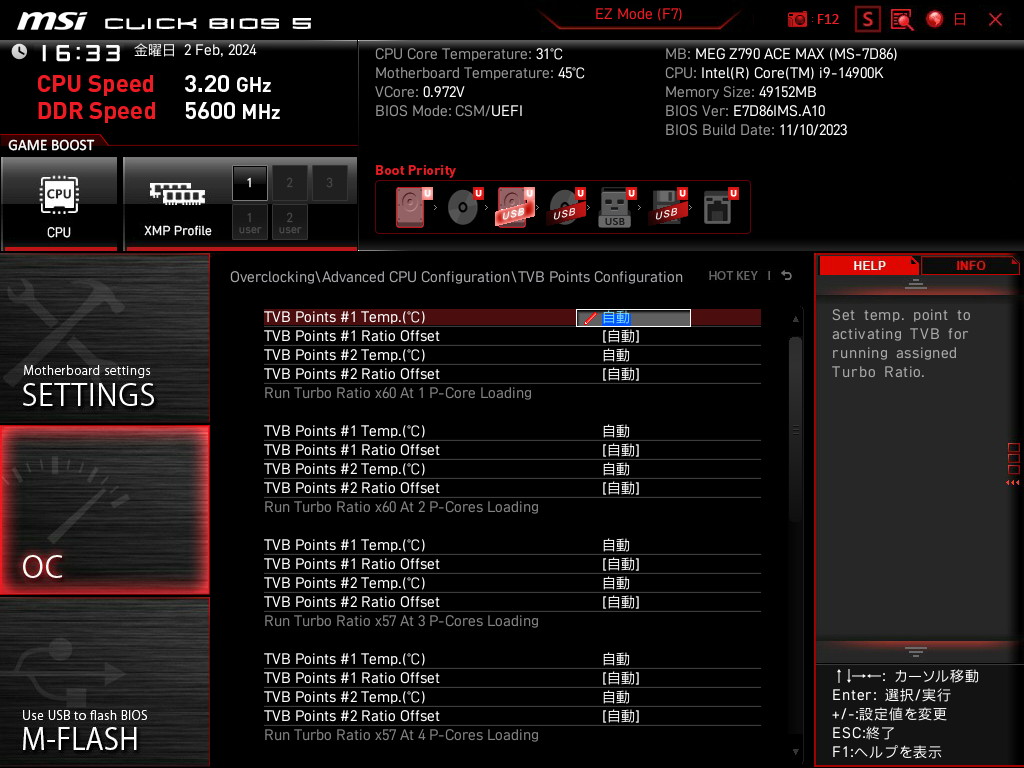The height and width of the screenshot is (768, 1024).
Task: Click TVB #1 Temp value in 2 P-Cores group
Action: [x=615, y=431]
